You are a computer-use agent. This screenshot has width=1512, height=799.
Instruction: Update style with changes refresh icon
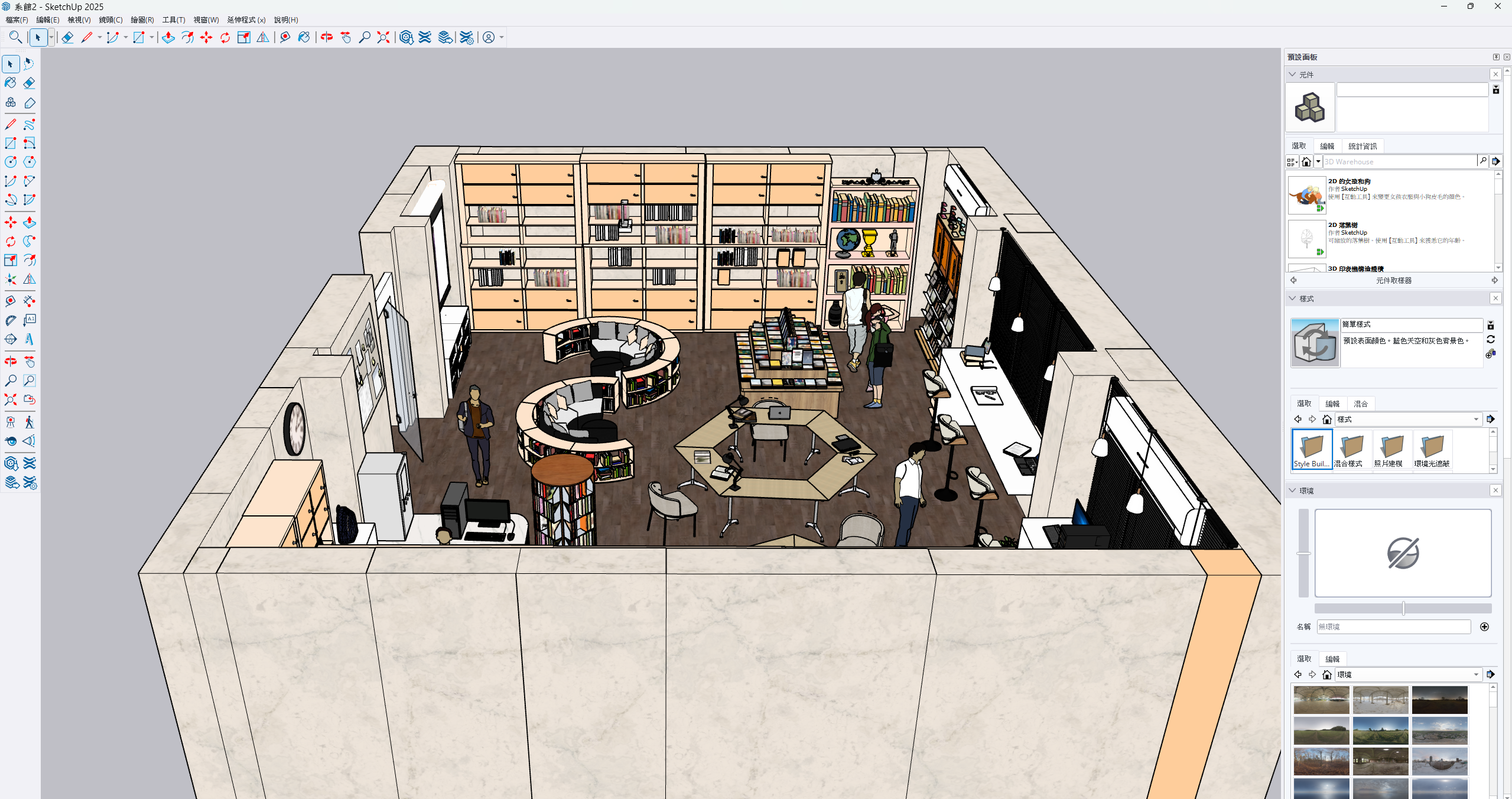(1491, 340)
